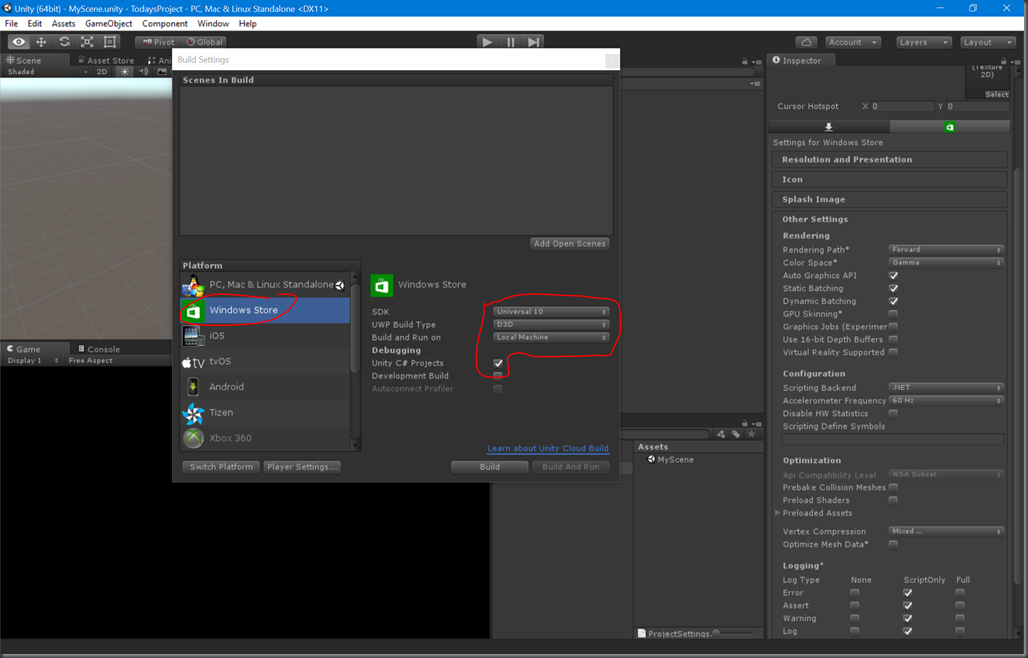Select iOS platform in list

(265, 336)
